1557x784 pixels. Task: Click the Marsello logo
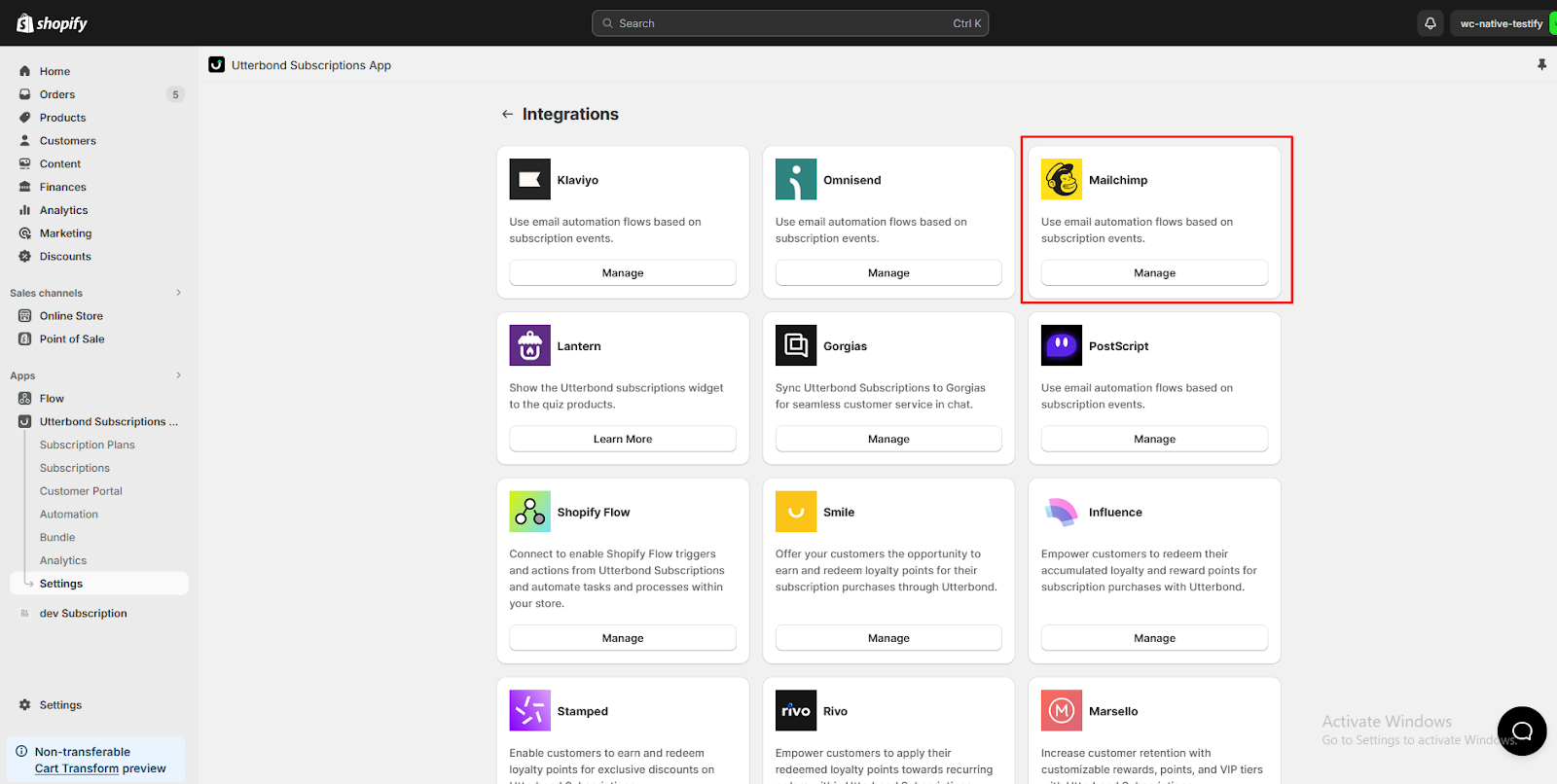click(x=1062, y=711)
